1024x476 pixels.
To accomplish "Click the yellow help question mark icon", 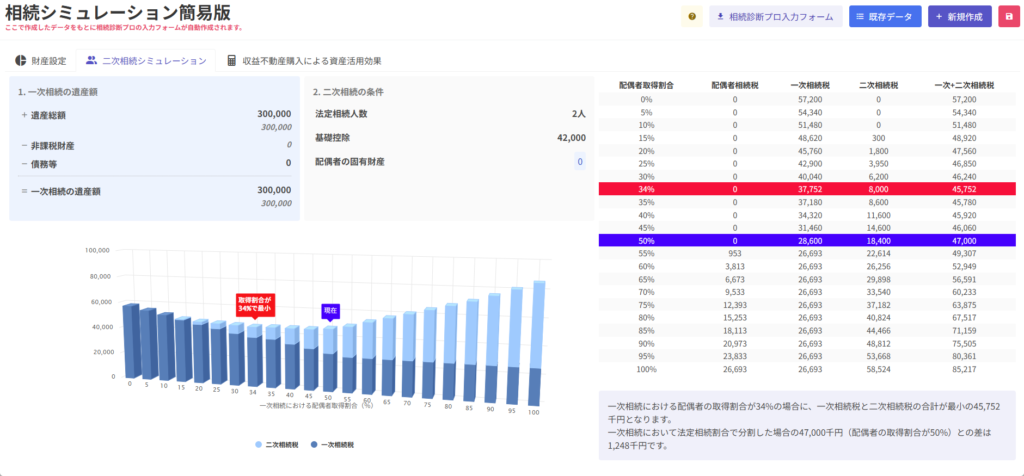I will coord(691,17).
